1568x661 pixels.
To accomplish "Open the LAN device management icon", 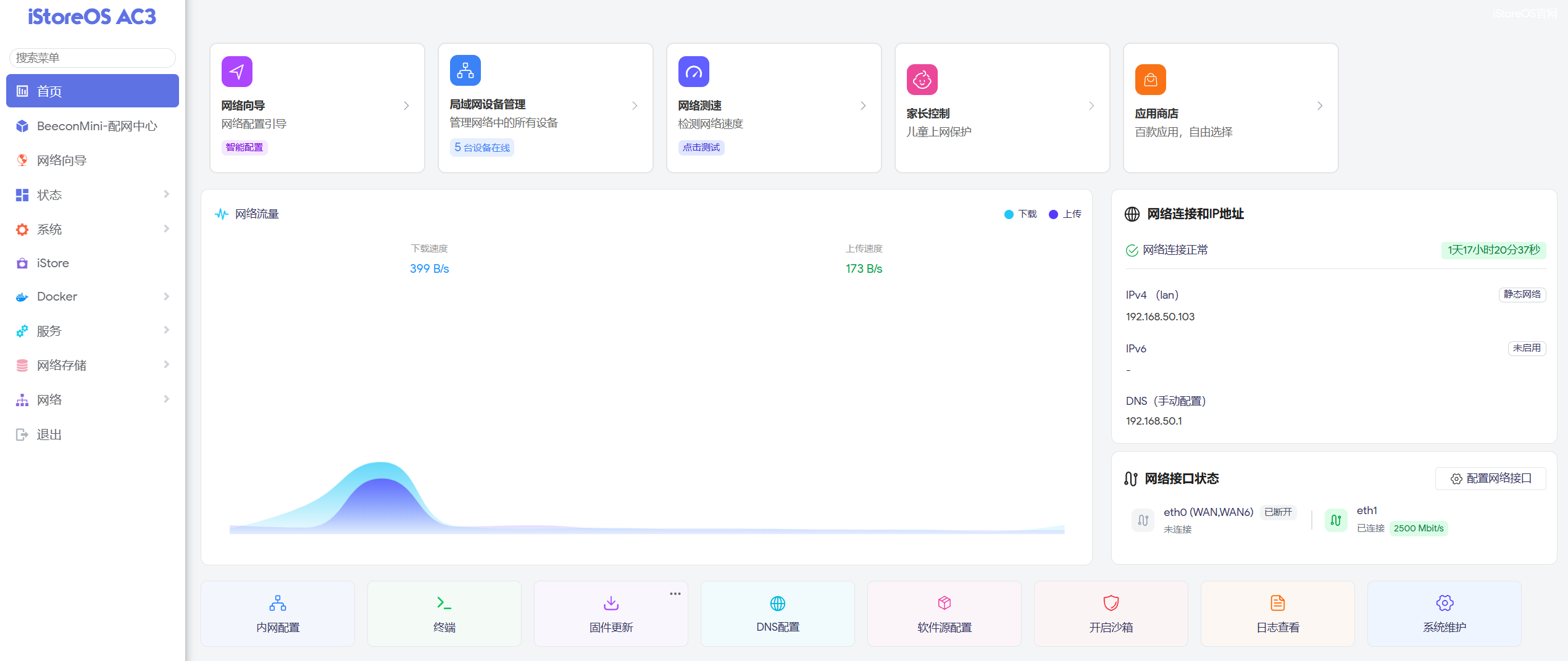I will (x=465, y=71).
